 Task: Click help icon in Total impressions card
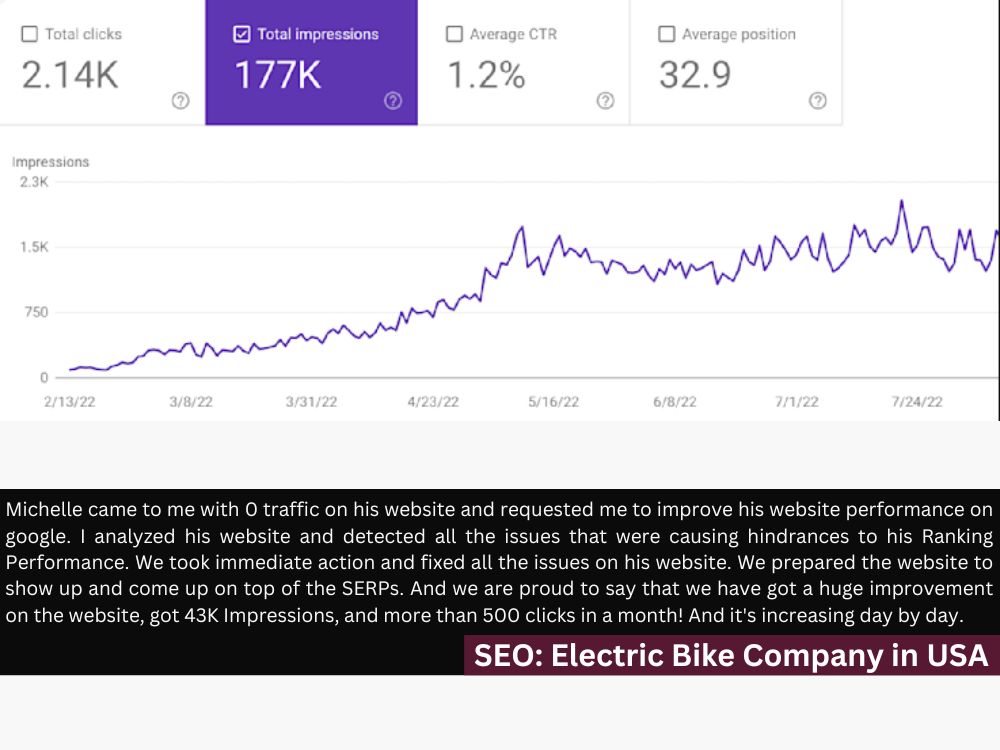[393, 101]
